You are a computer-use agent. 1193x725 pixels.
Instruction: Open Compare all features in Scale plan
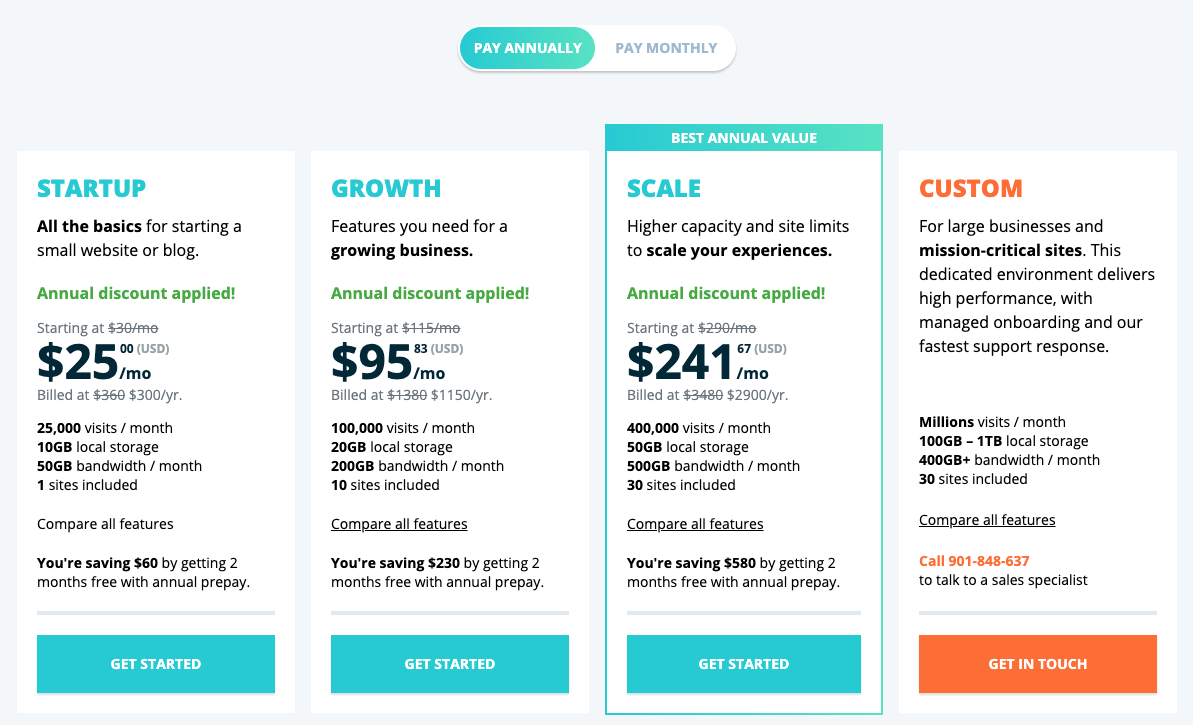695,523
